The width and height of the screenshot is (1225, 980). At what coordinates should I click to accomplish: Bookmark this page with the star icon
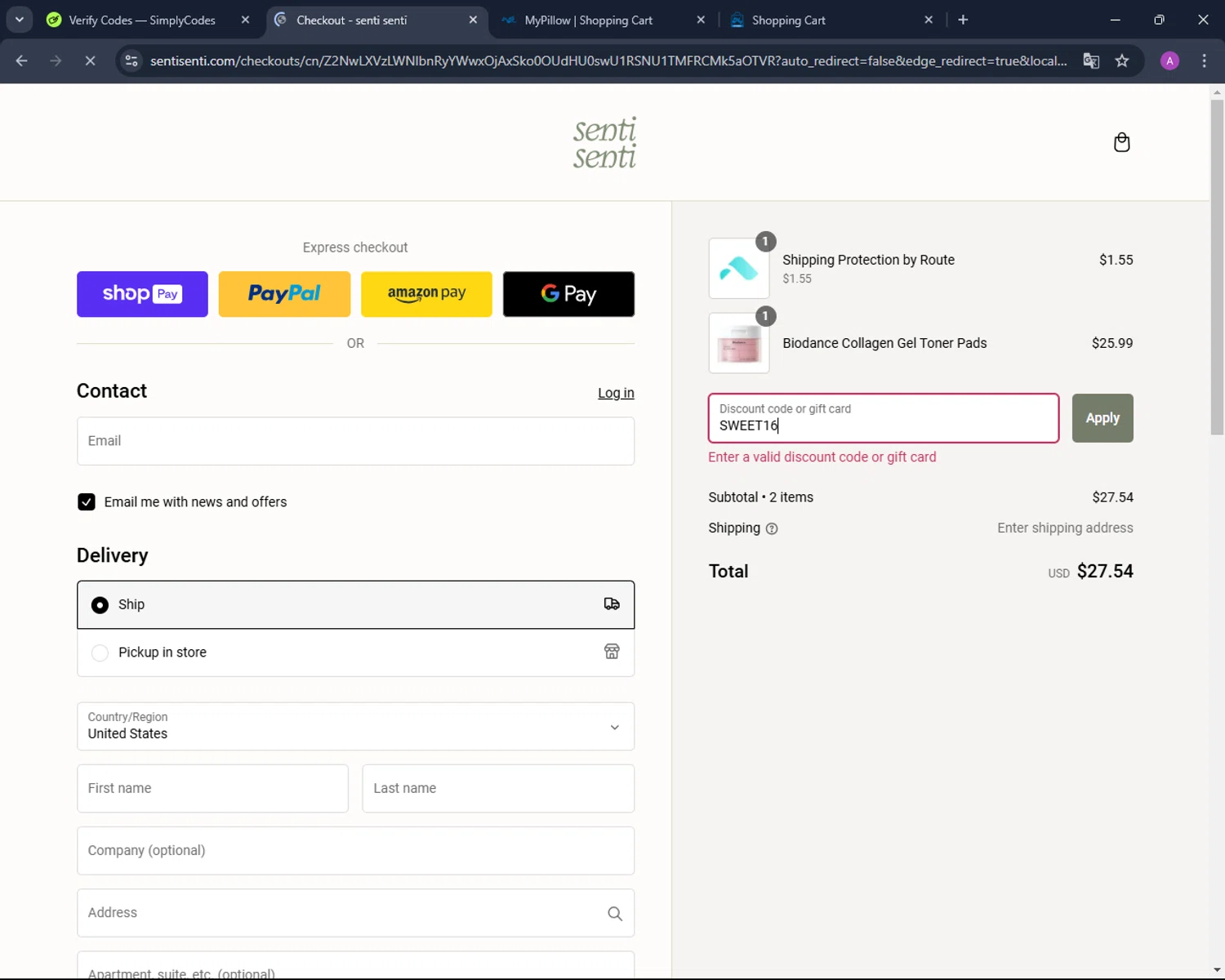pos(1122,60)
